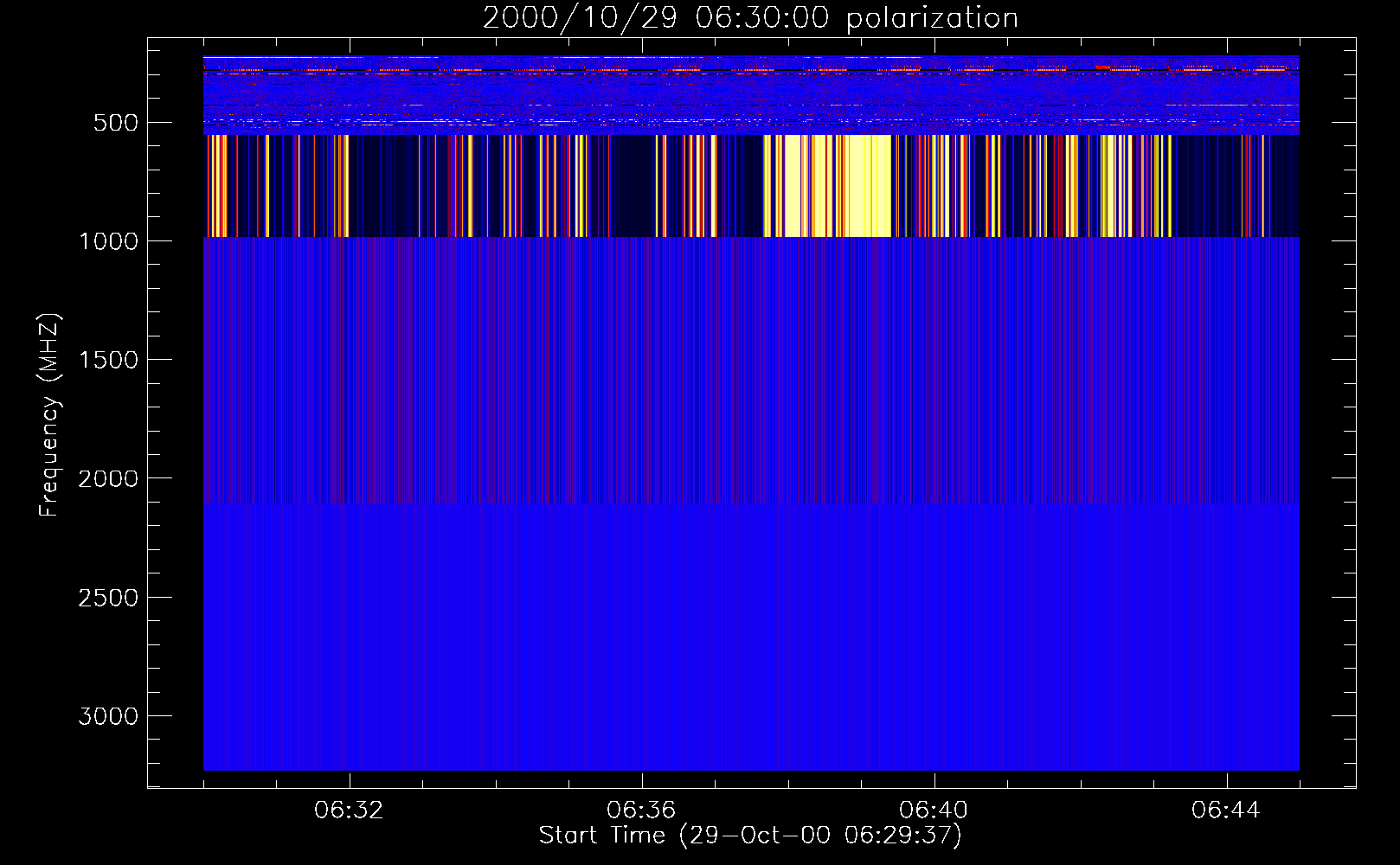Click the 06:44 time axis label
The height and width of the screenshot is (865, 1400).
(1226, 811)
